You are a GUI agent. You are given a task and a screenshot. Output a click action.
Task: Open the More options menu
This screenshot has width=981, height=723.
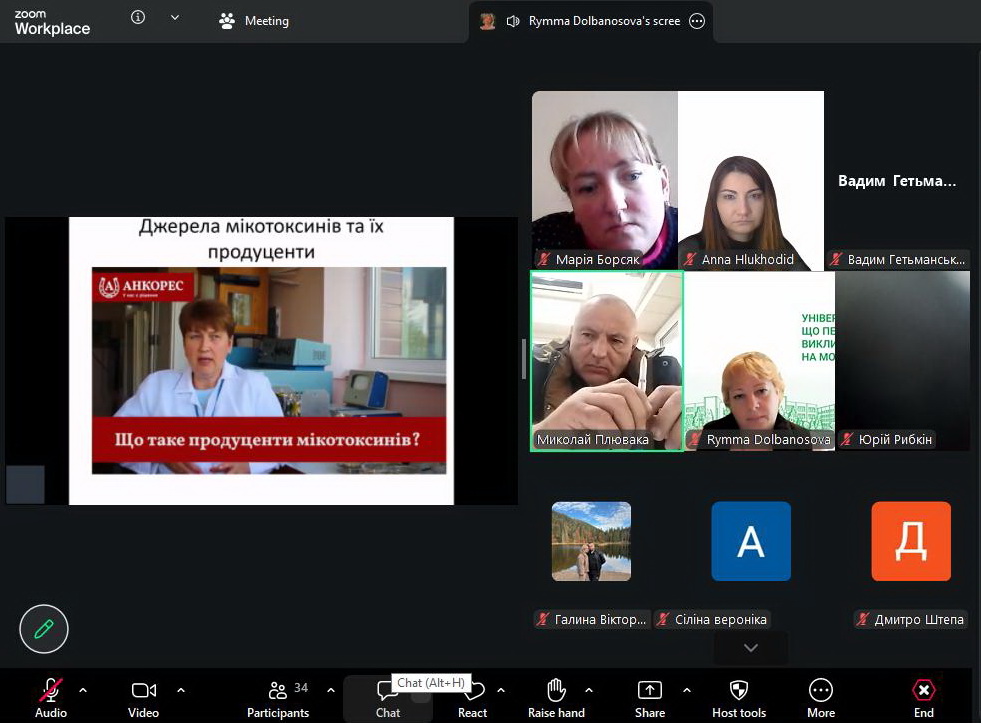click(821, 691)
